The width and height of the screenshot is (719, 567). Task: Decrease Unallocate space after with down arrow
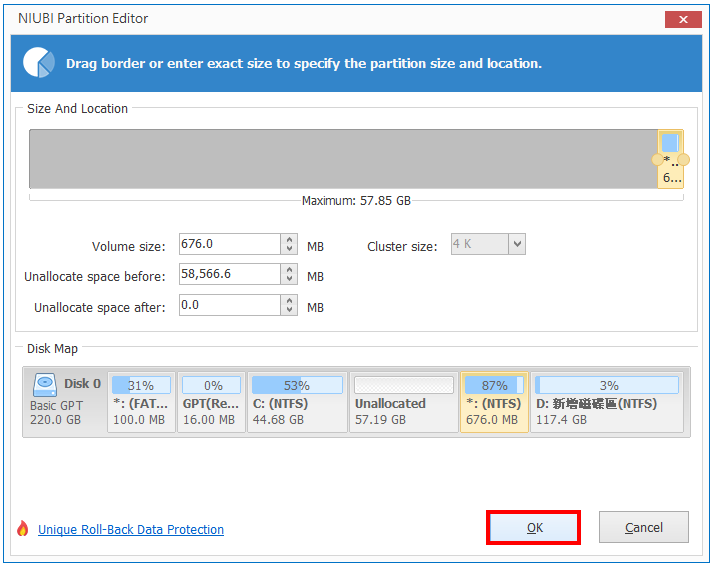[289, 310]
